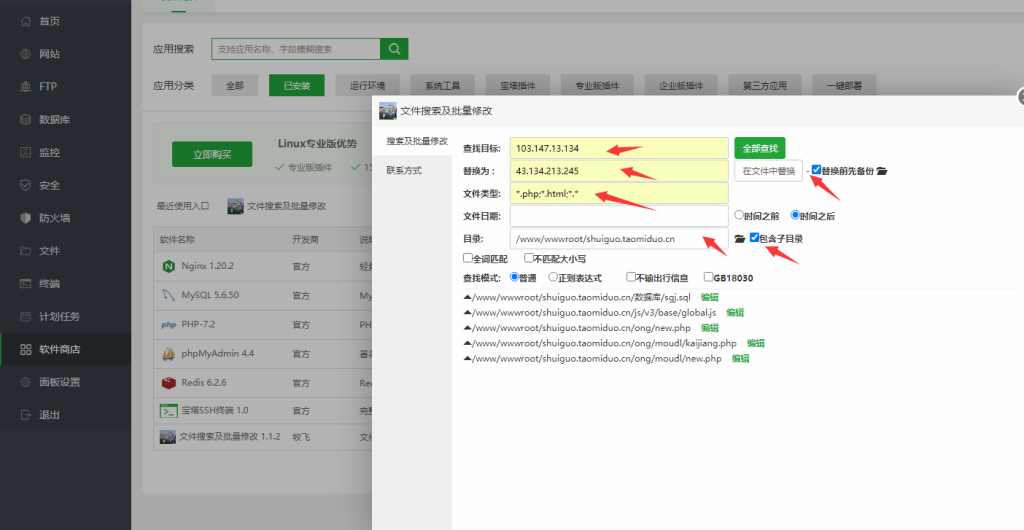The image size is (1024, 530).
Task: Click the 文件日期 input field
Action: point(618,215)
